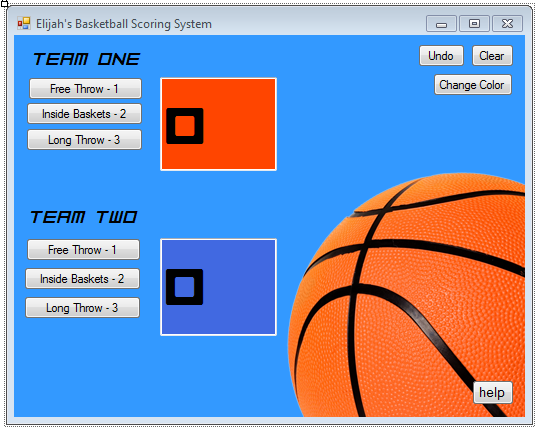Image resolution: width=537 pixels, height=431 pixels.
Task: Minimize the scoring system window
Action: (x=441, y=24)
